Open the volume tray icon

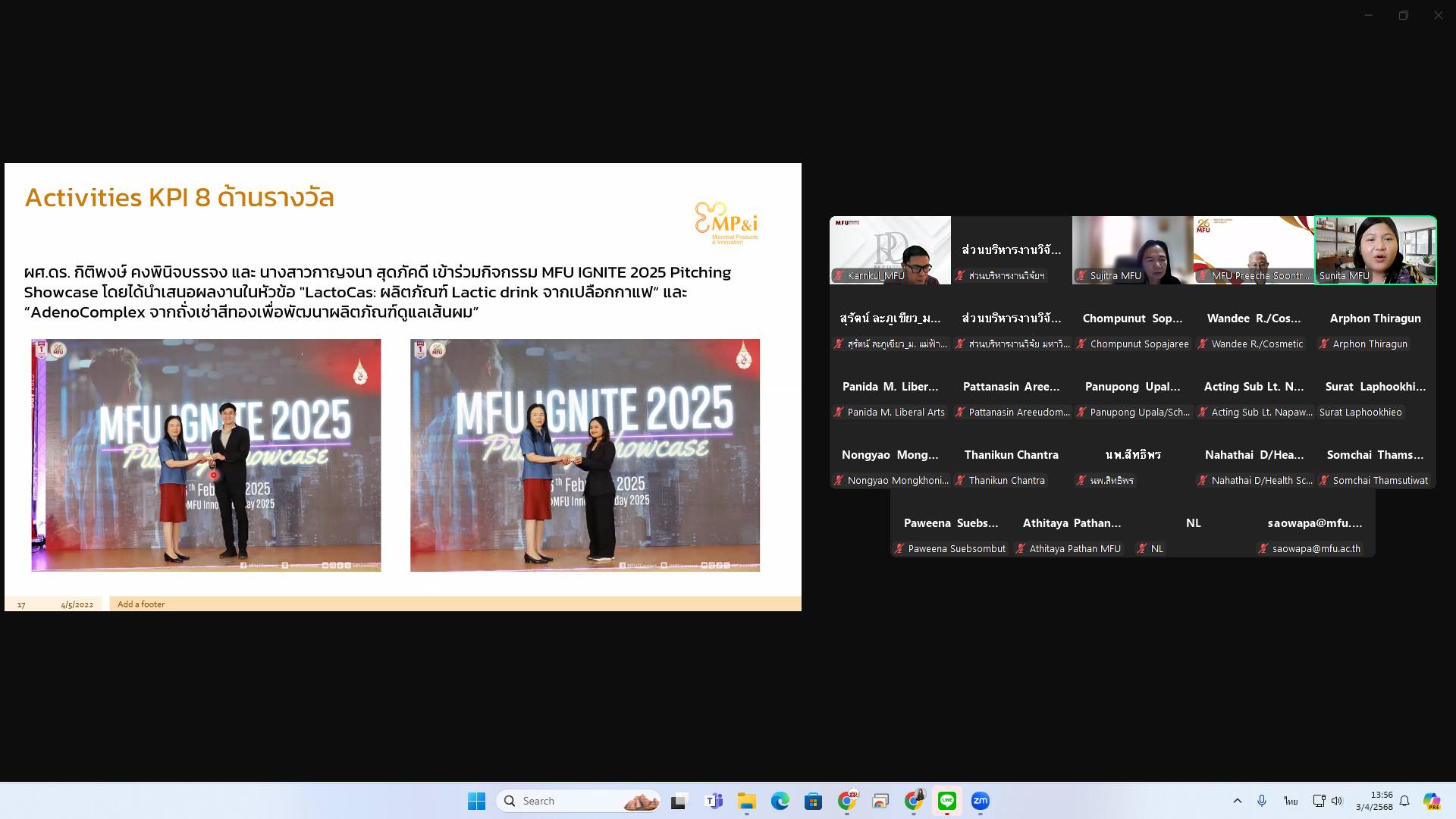point(1336,801)
